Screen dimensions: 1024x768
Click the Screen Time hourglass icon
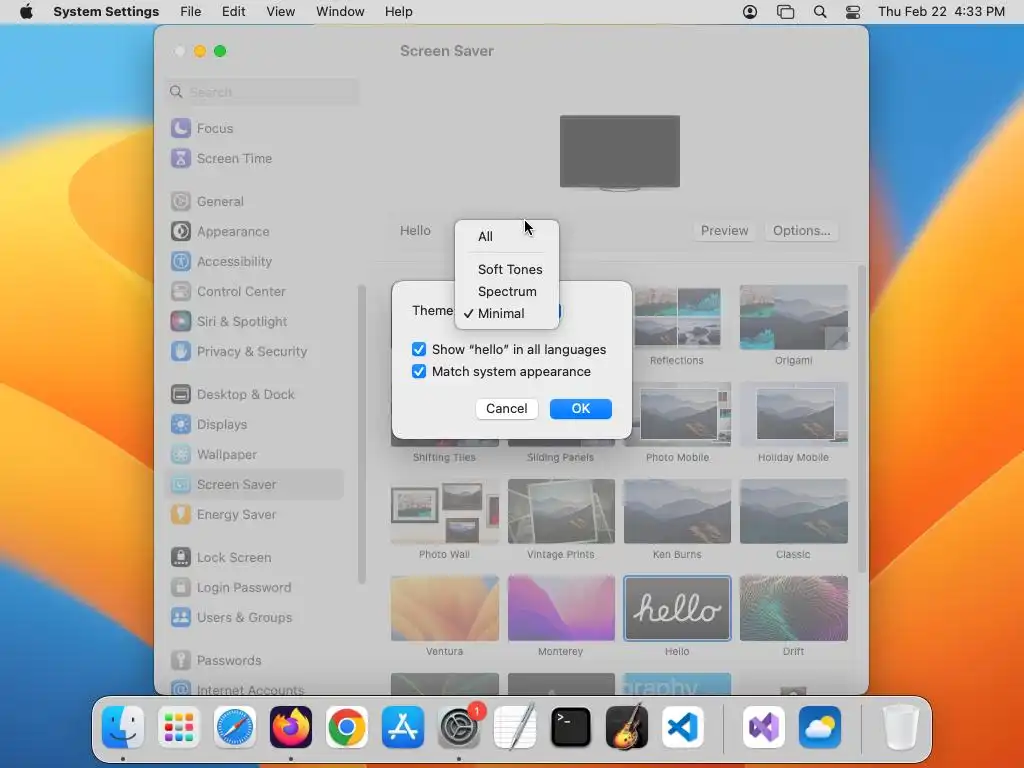pos(181,158)
